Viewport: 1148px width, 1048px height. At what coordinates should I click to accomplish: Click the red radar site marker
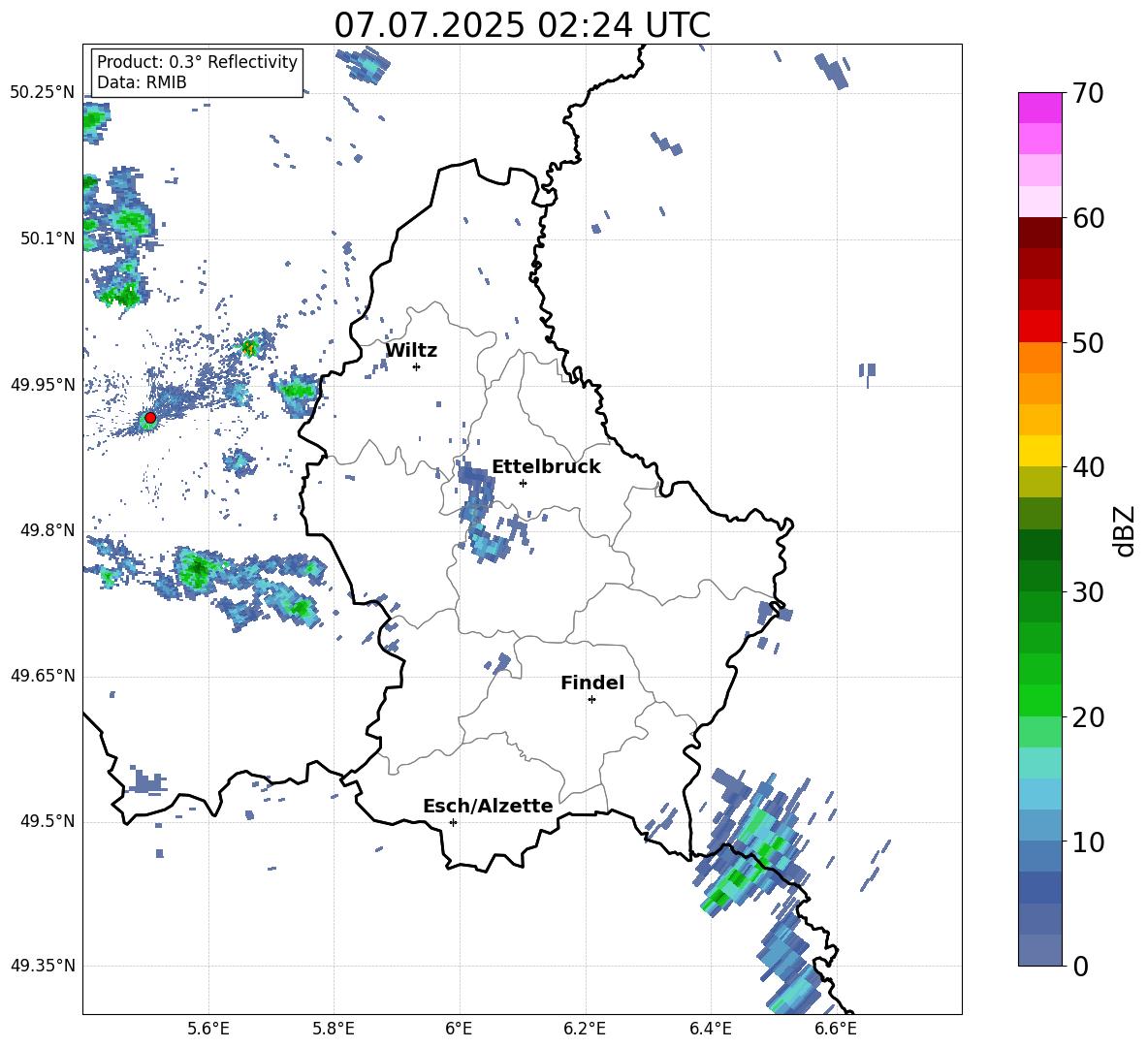pyautogui.click(x=150, y=418)
